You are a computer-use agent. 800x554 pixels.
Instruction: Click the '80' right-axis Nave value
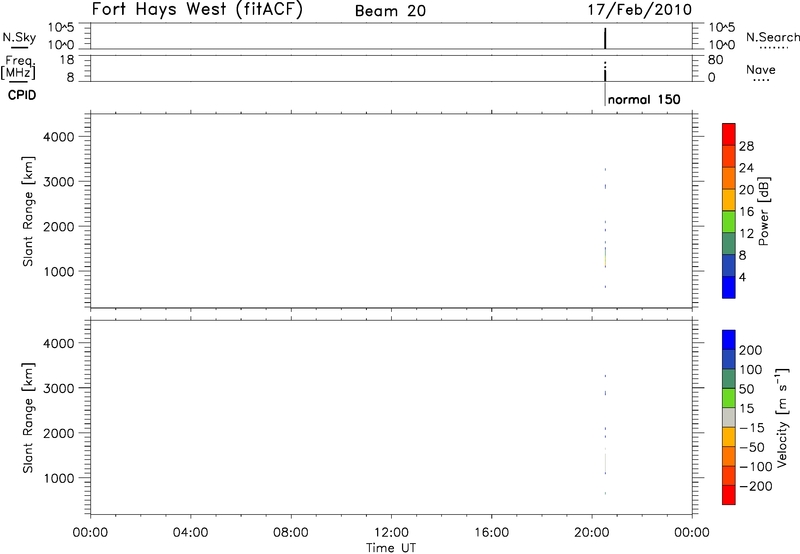point(715,60)
